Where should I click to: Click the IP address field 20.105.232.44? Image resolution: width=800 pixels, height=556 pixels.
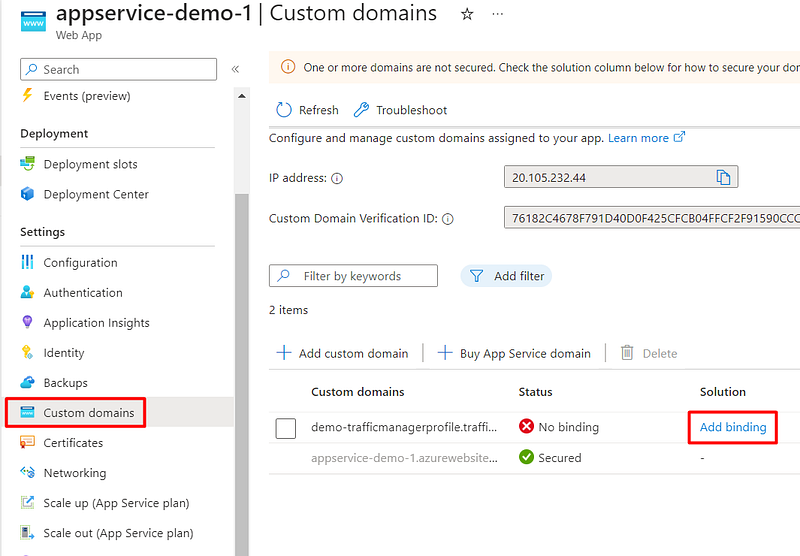621,177
